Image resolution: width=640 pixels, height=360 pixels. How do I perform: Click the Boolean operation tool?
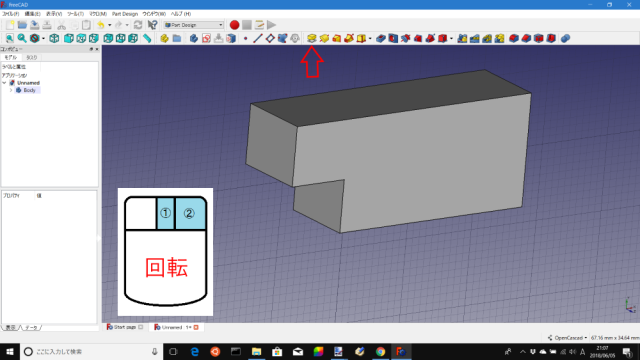(x=565, y=38)
